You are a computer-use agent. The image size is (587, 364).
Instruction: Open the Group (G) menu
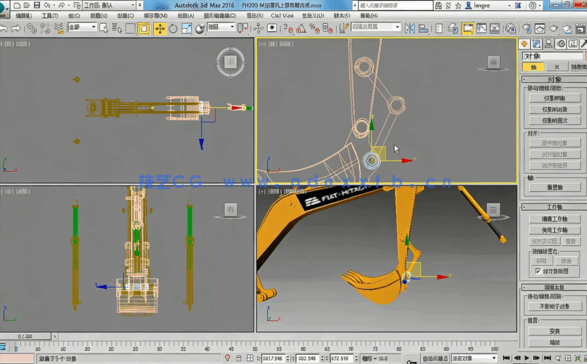tap(74, 16)
